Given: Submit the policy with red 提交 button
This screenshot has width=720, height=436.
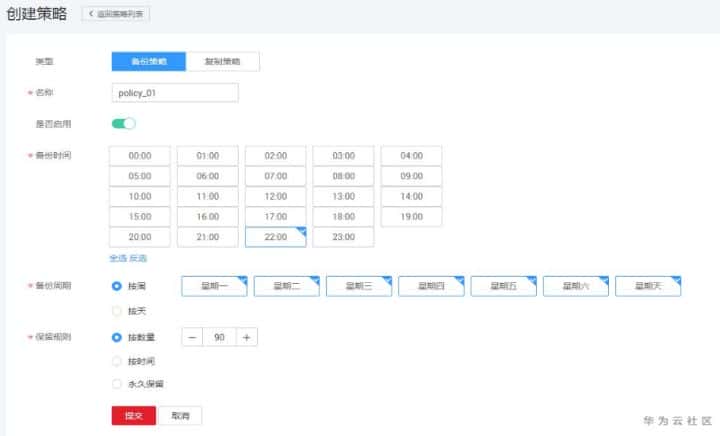Looking at the screenshot, I should tap(134, 415).
